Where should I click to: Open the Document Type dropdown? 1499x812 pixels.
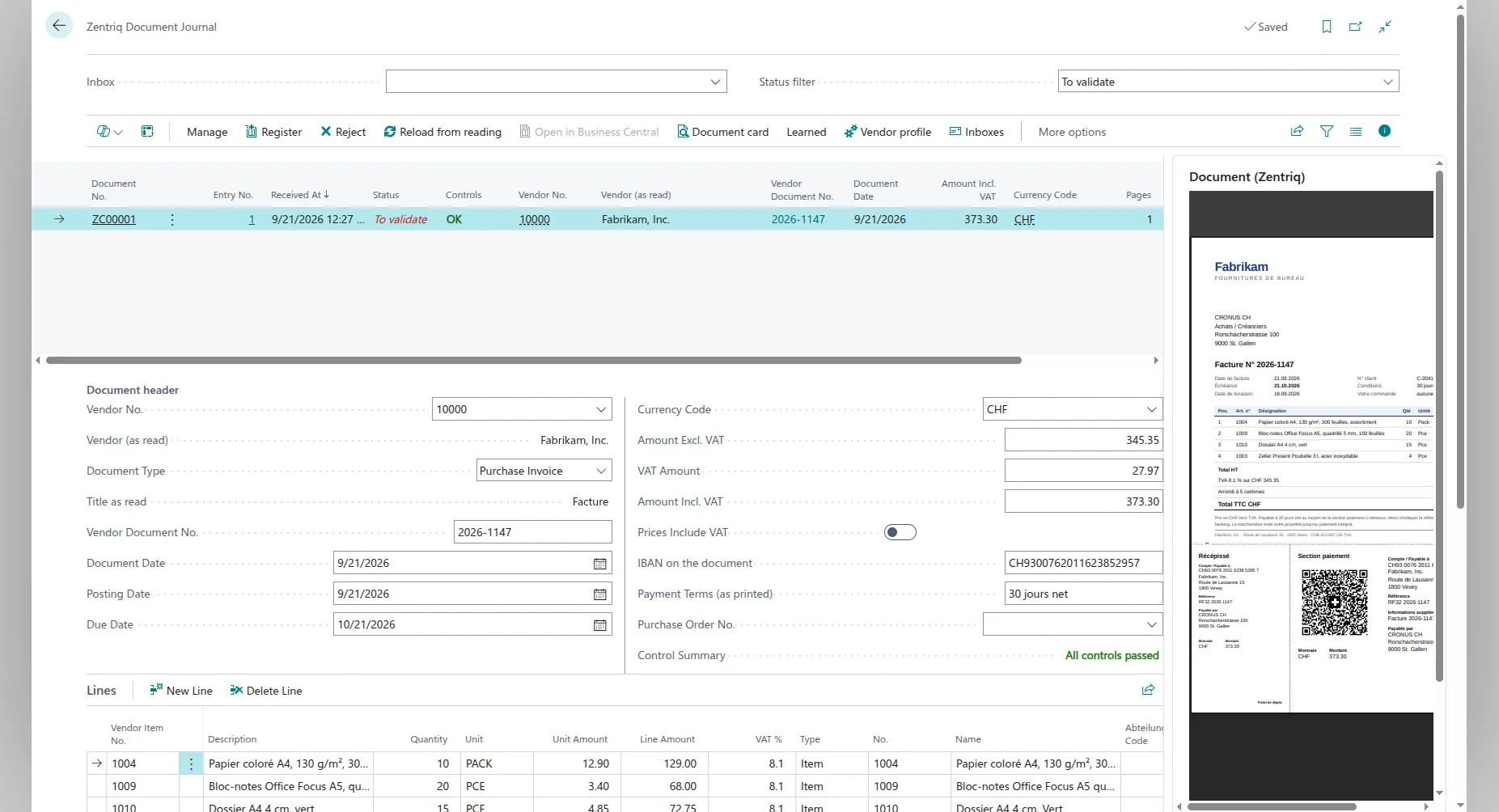tap(601, 471)
